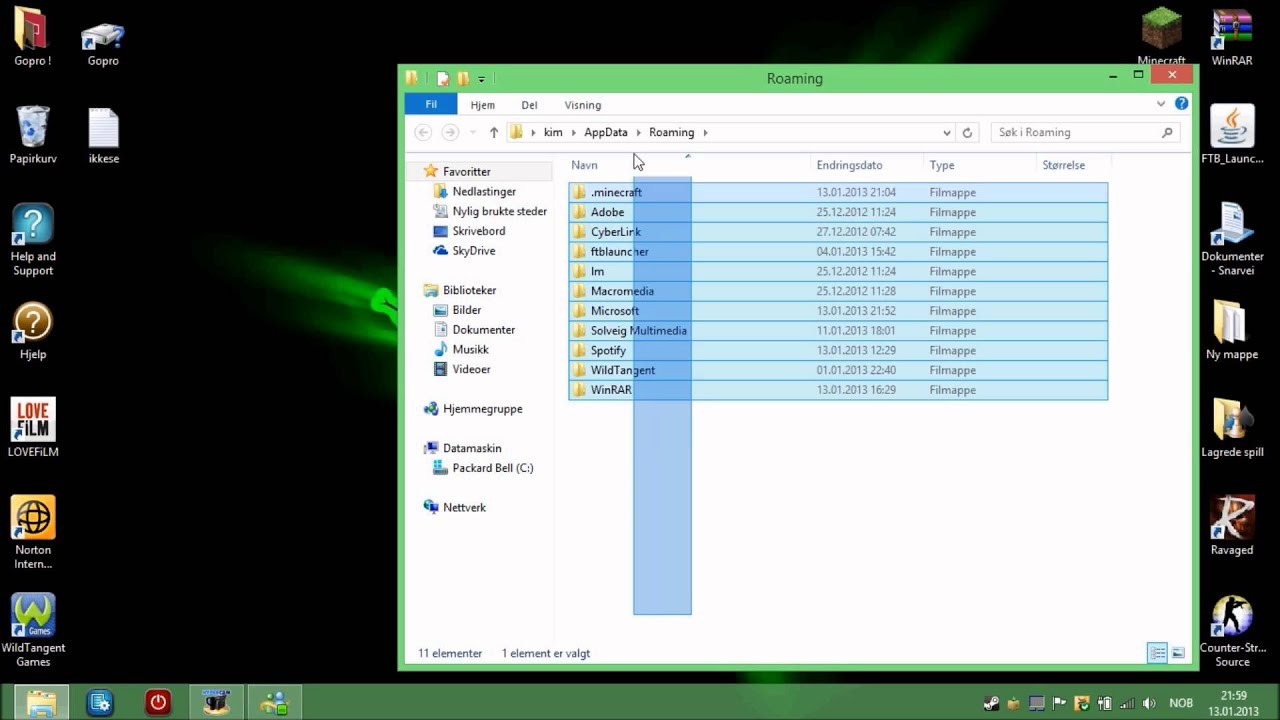Open Nettverk in navigation pane
Image resolution: width=1280 pixels, height=720 pixels.
click(x=464, y=507)
